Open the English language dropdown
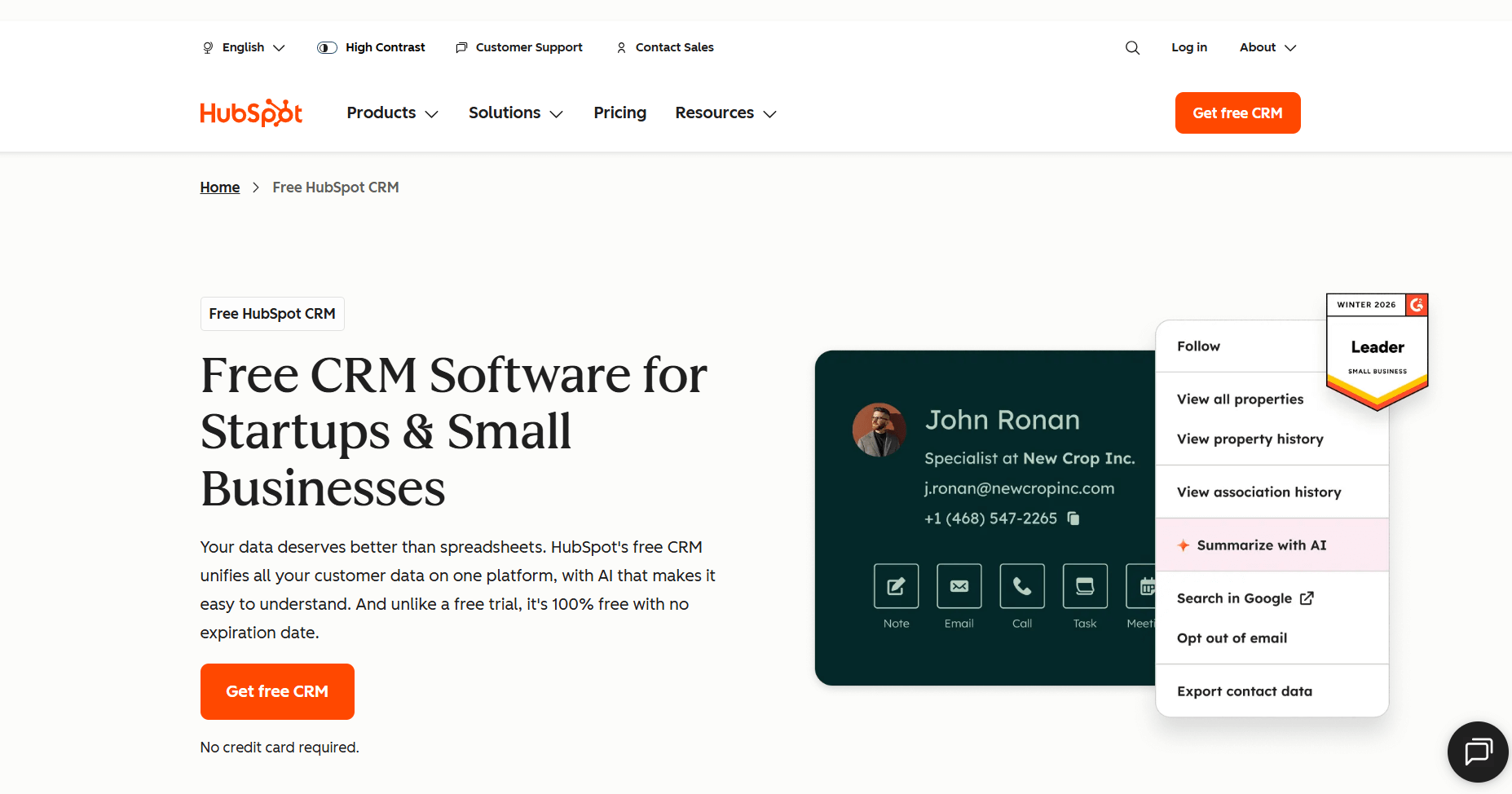Screen dimensions: 1512x794 tap(243, 47)
